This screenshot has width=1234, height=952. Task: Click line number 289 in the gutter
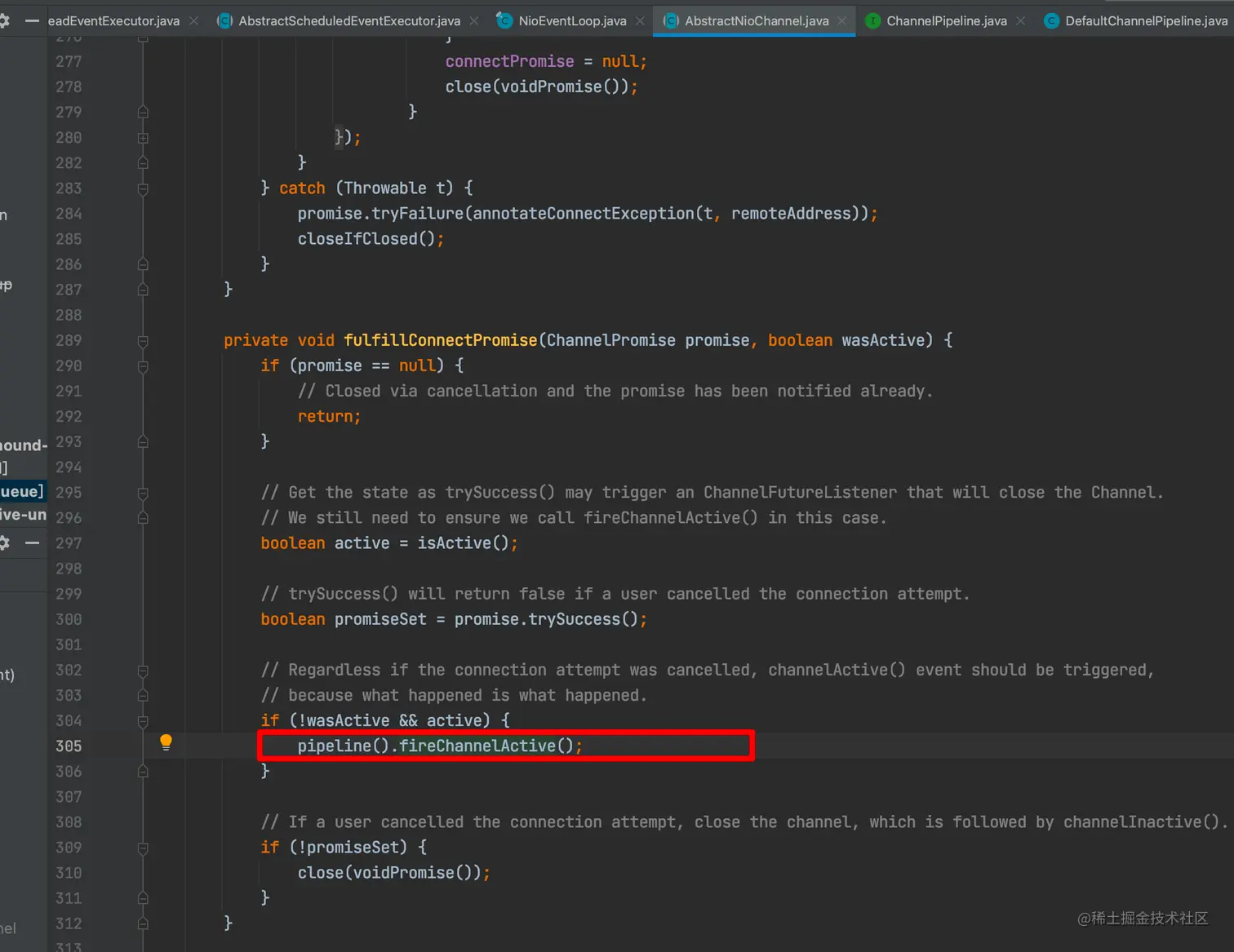pos(69,340)
